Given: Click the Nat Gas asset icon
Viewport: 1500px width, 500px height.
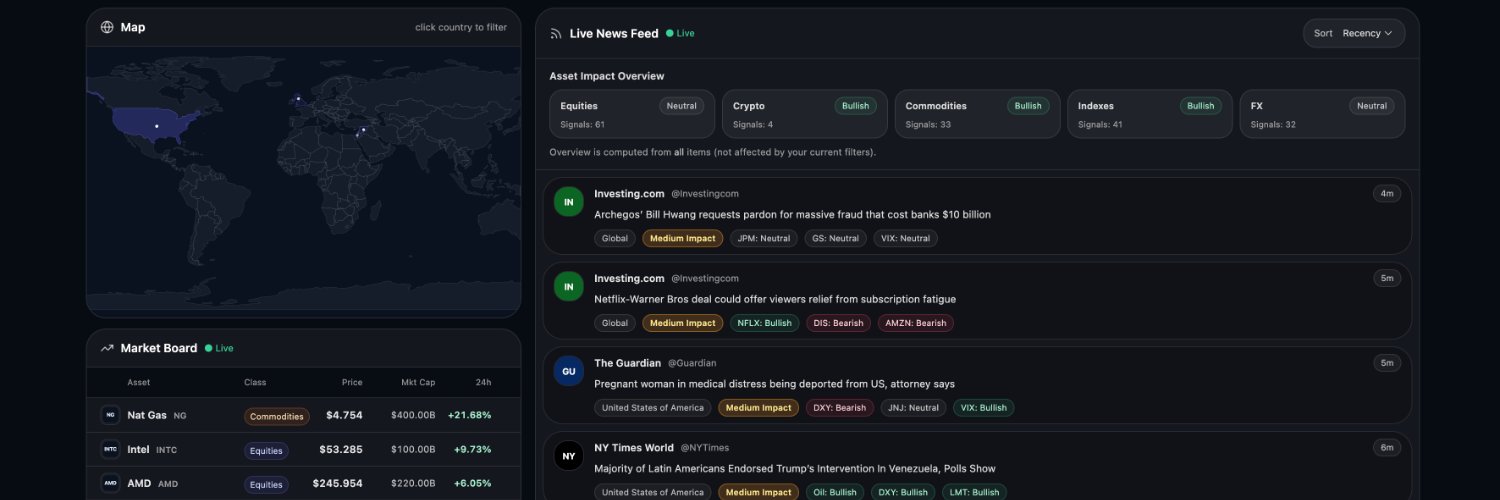Looking at the screenshot, I should [110, 415].
